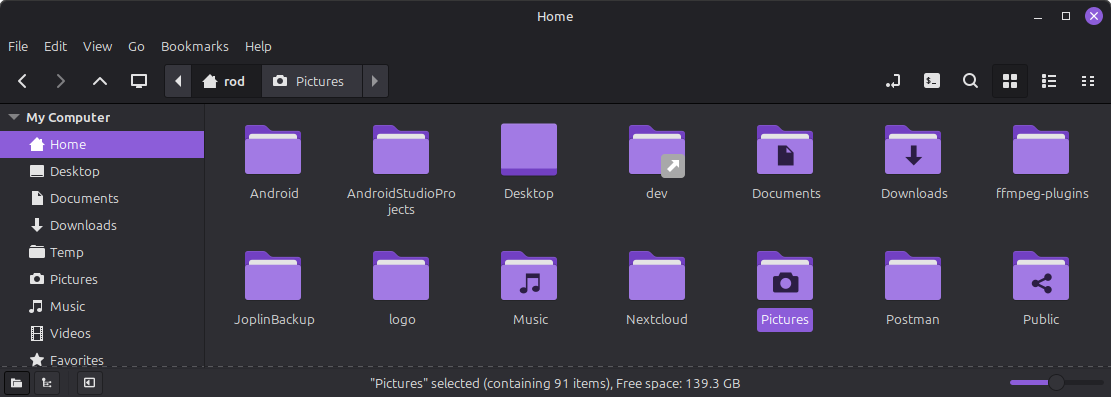Select the Android folder icon

tap(273, 150)
